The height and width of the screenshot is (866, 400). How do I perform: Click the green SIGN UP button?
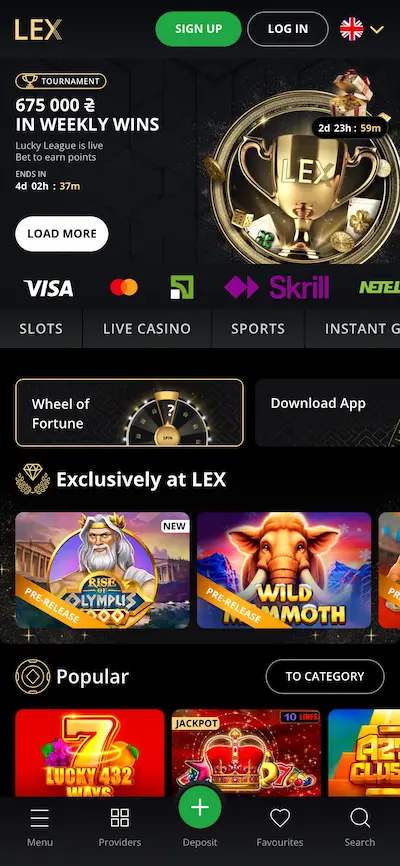198,29
